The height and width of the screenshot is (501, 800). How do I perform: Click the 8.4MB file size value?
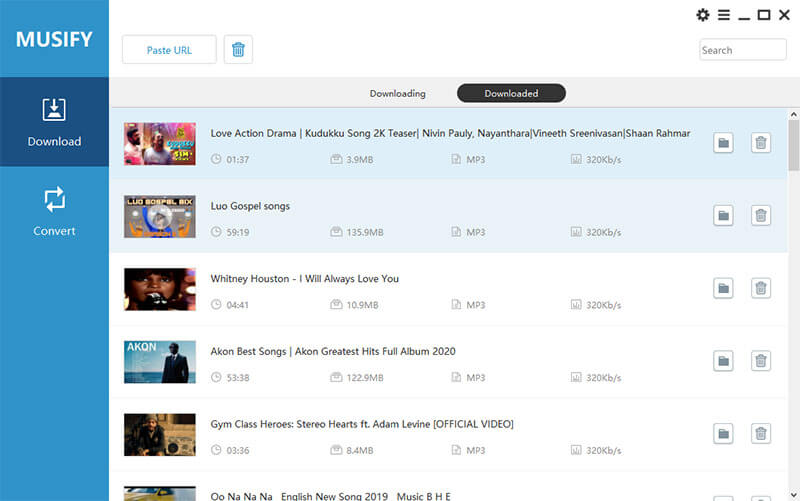(360, 450)
